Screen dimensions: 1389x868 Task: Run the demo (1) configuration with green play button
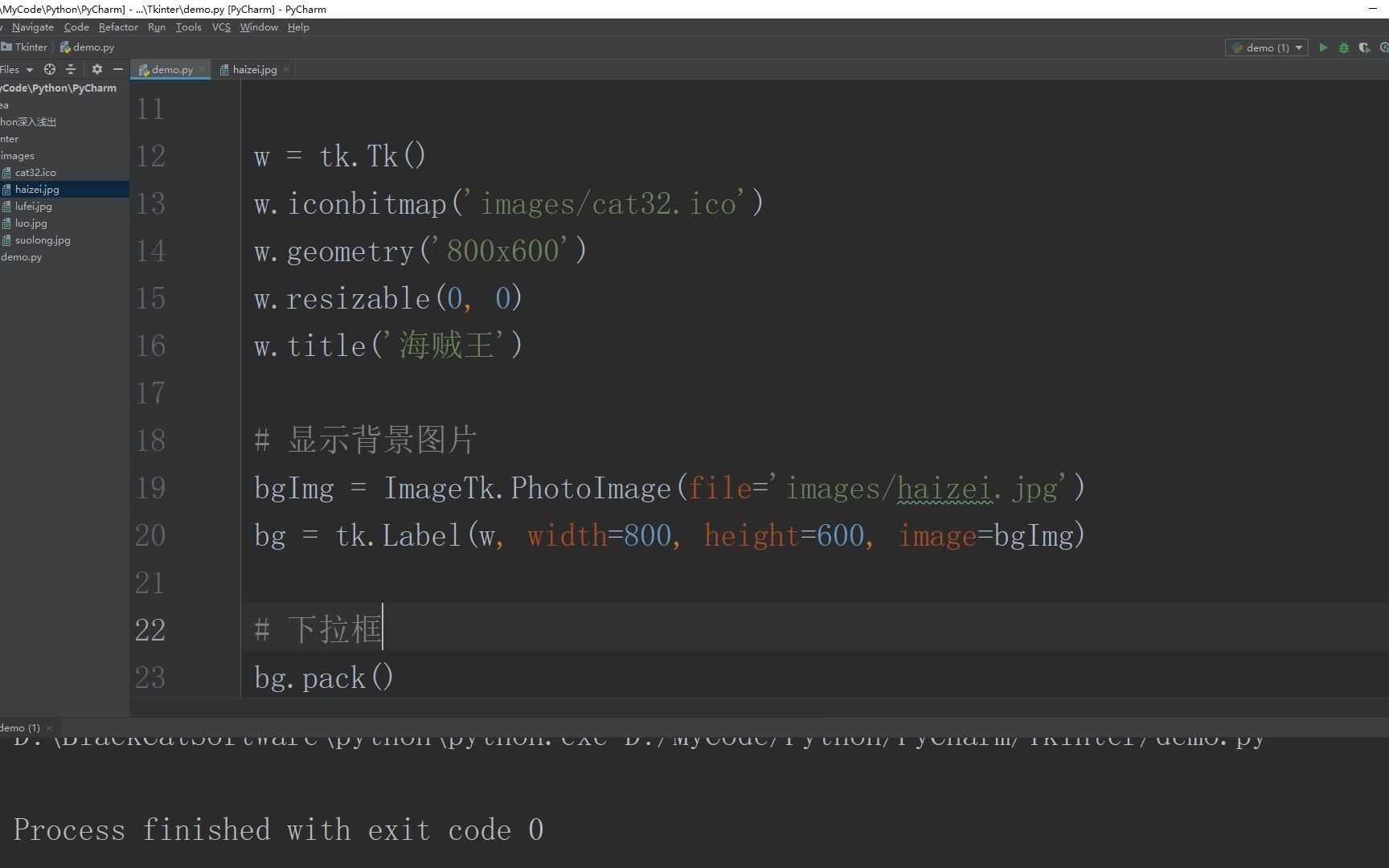pos(1322,47)
